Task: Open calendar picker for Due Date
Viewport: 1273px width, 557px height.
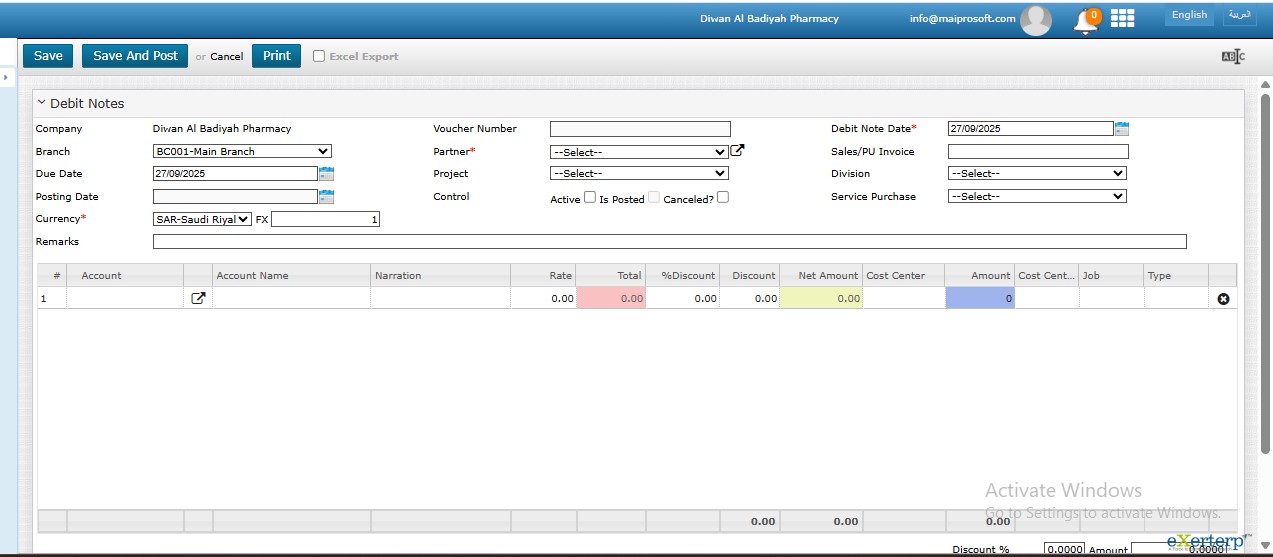Action: tap(325, 174)
